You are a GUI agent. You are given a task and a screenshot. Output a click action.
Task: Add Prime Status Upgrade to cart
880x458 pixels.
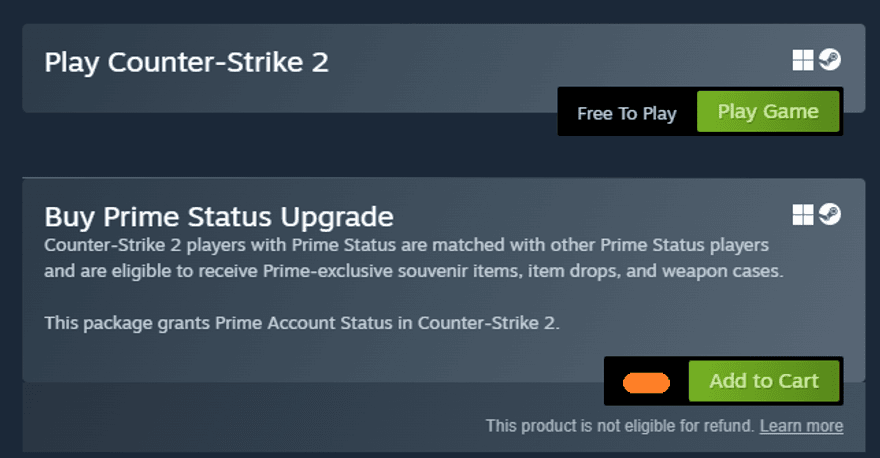tap(764, 381)
